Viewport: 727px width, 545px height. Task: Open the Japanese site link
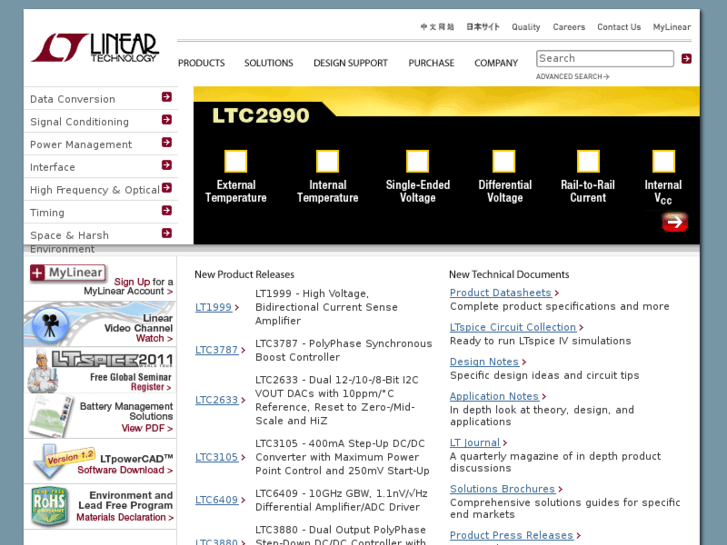483,27
